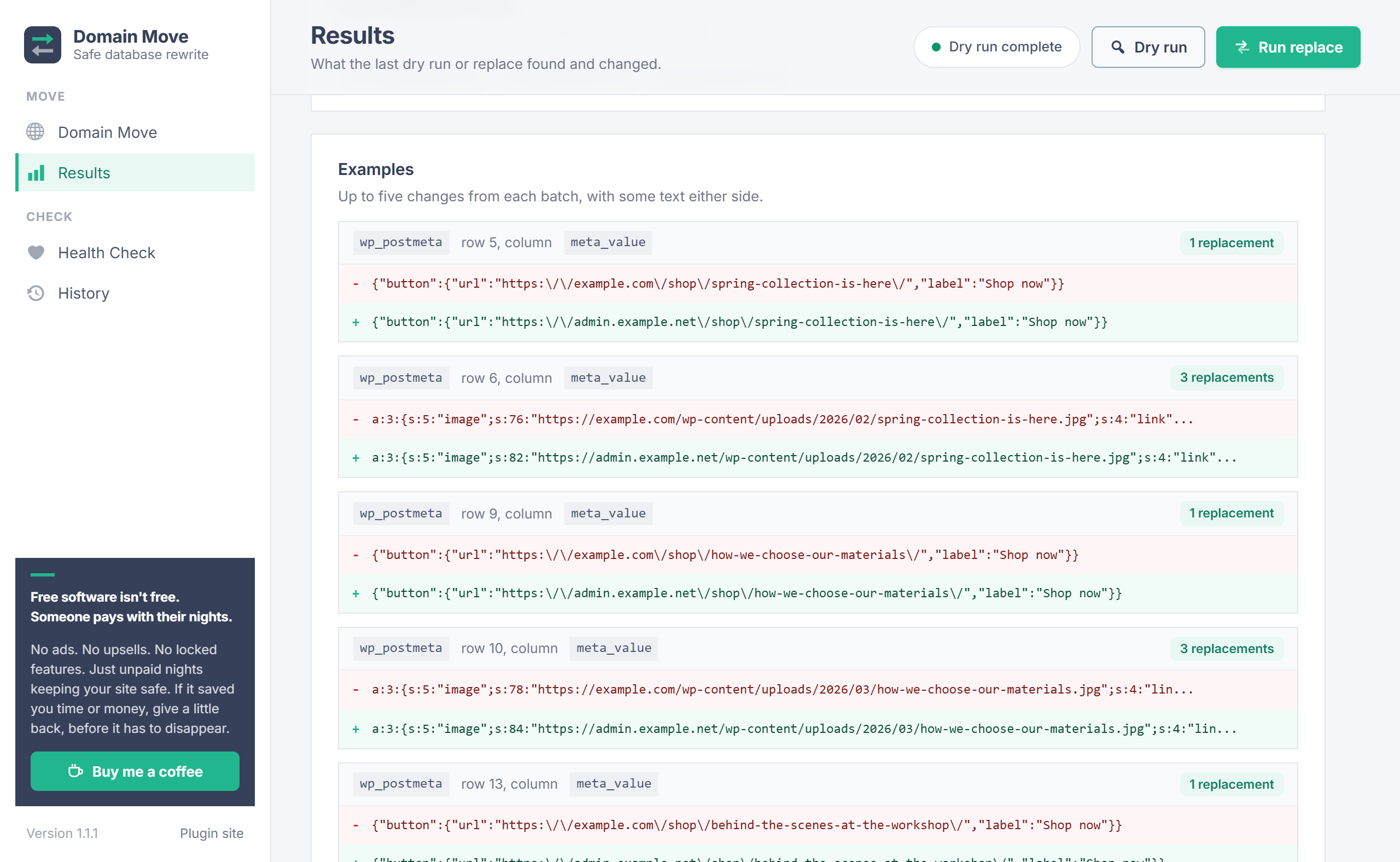This screenshot has width=1400, height=862.
Task: Start a Dry run
Action: click(1148, 46)
